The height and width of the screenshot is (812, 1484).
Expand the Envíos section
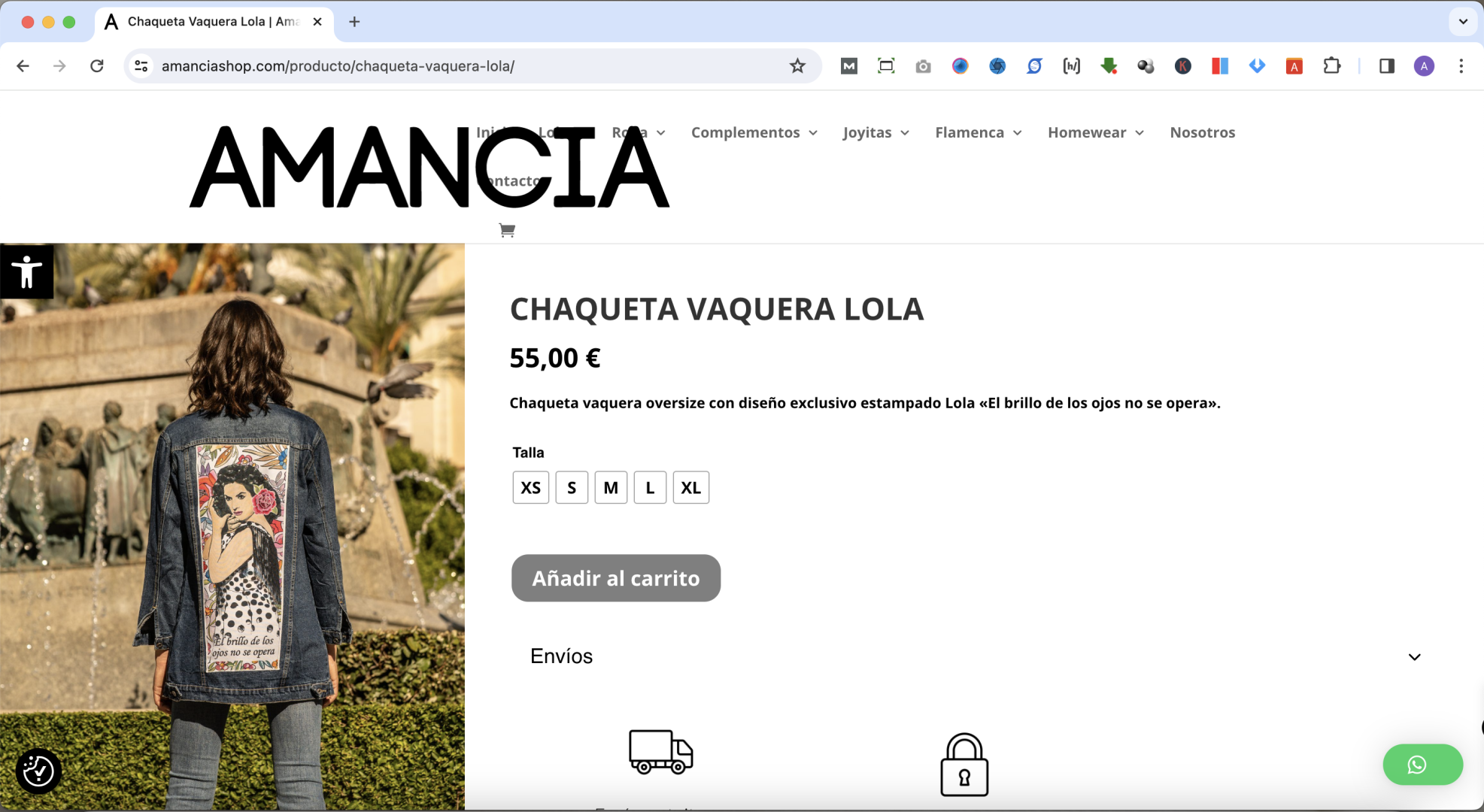[x=976, y=656]
